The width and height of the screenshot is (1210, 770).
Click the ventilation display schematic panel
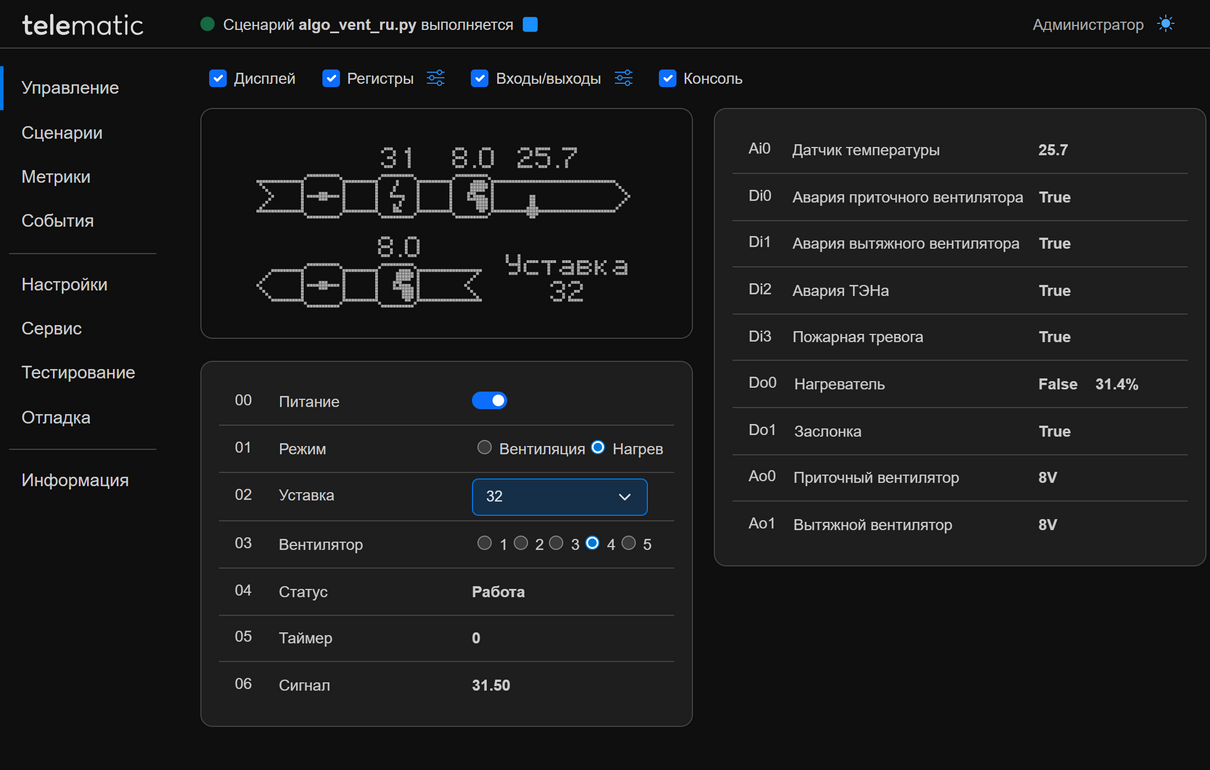point(446,223)
